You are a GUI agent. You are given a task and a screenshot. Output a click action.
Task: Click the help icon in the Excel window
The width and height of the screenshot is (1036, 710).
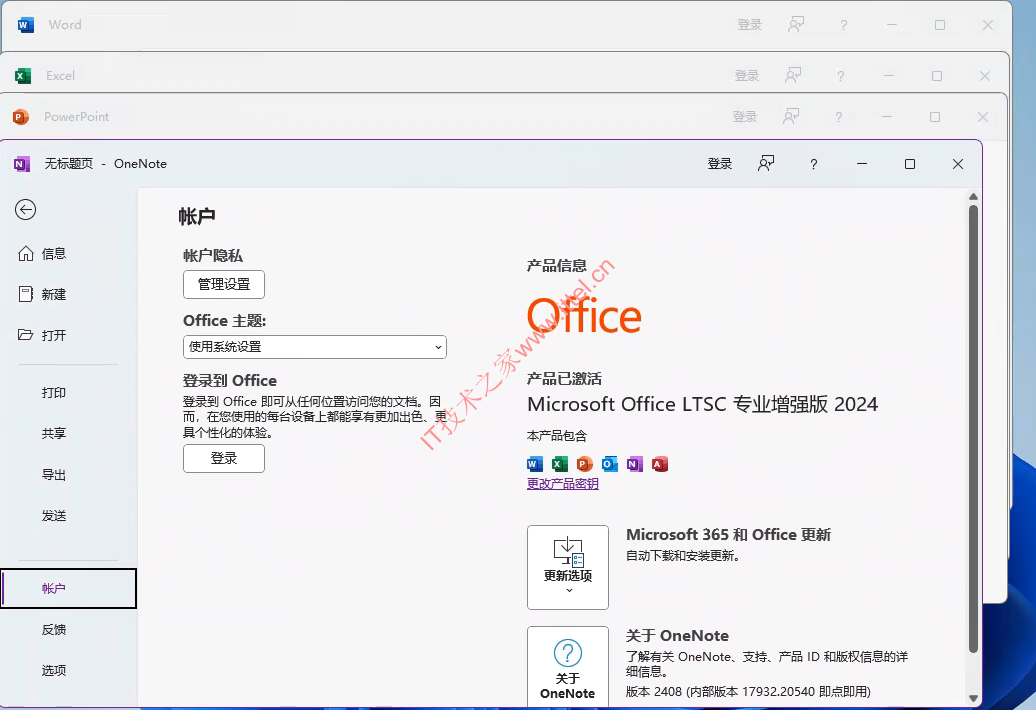coord(840,76)
